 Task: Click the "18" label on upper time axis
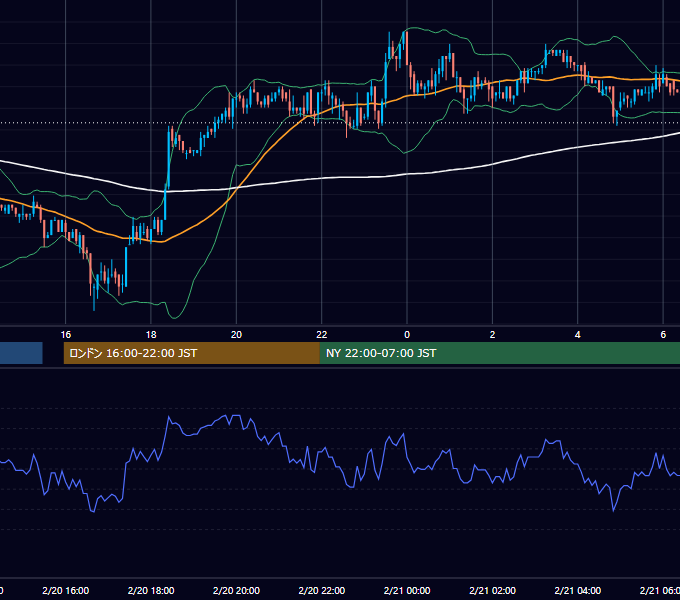tap(151, 334)
